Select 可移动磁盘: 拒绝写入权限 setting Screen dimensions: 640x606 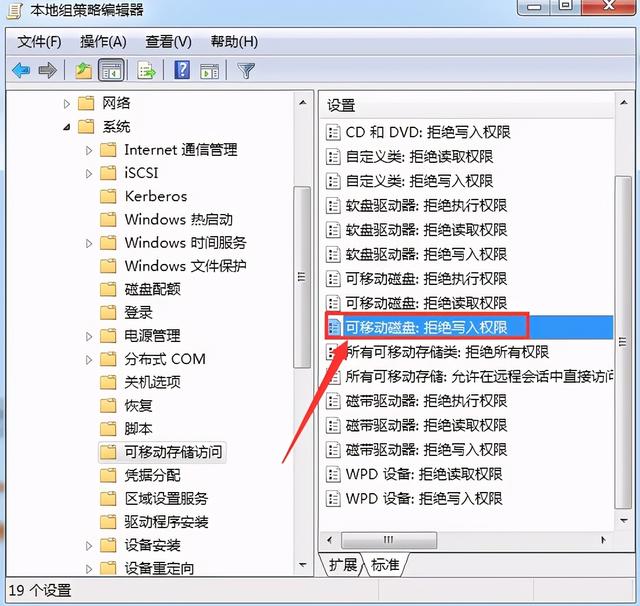pos(426,327)
